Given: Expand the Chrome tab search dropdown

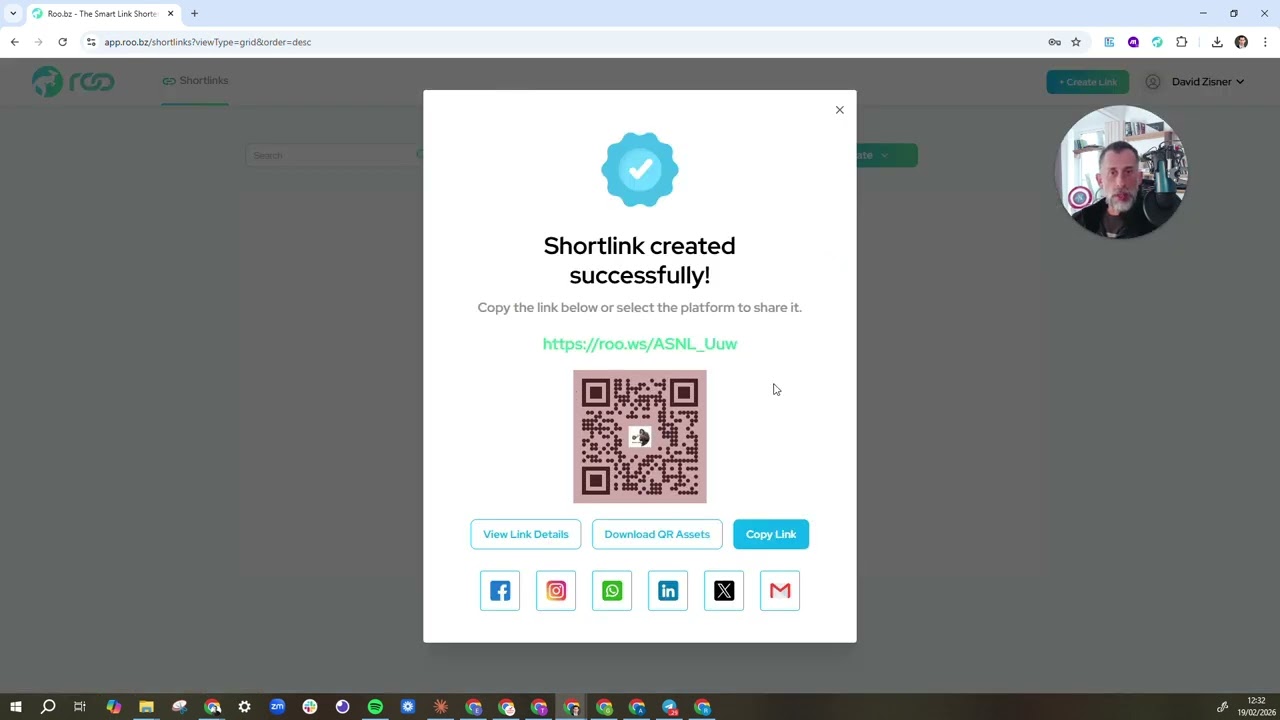Looking at the screenshot, I should [13, 14].
